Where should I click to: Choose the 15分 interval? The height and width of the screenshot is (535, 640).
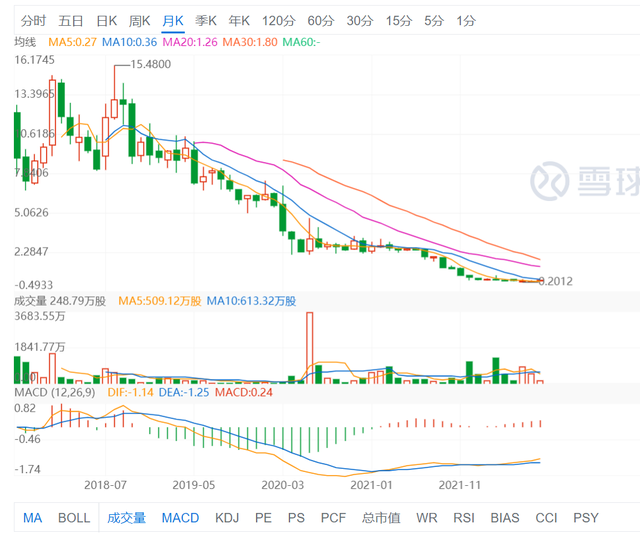398,20
